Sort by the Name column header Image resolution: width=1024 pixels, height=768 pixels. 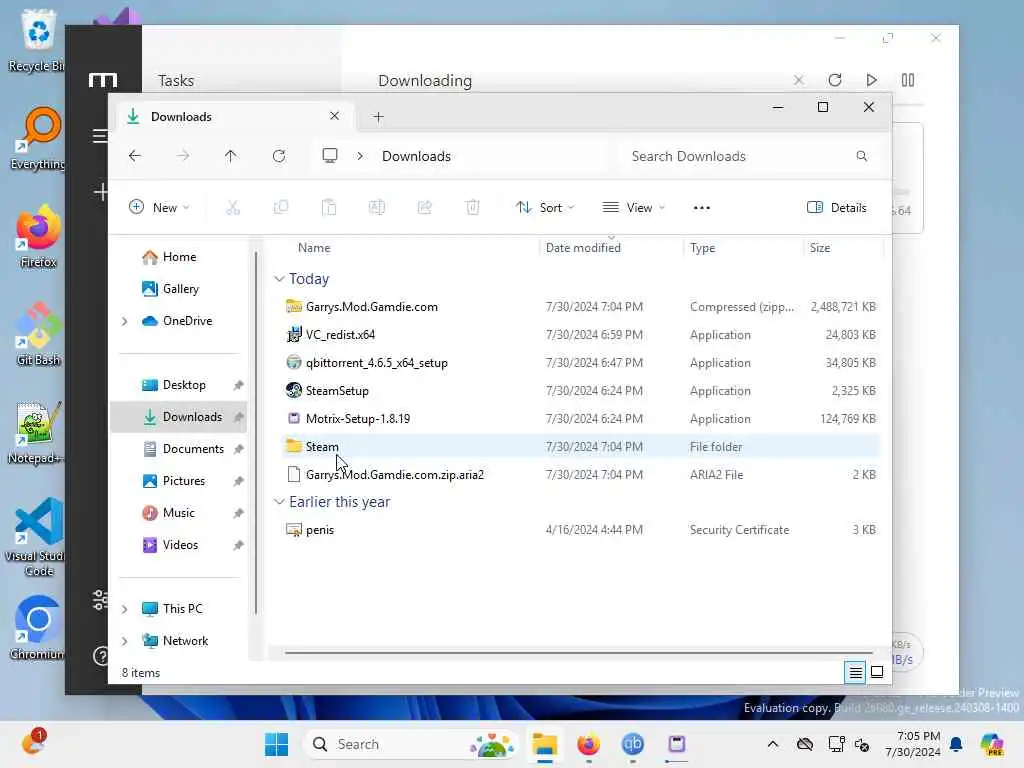click(x=314, y=248)
